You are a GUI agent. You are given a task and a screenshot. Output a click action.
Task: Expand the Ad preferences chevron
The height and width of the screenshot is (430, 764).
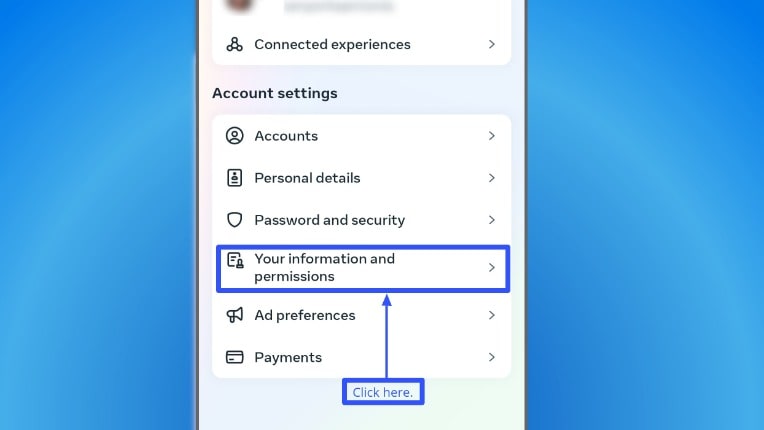491,315
